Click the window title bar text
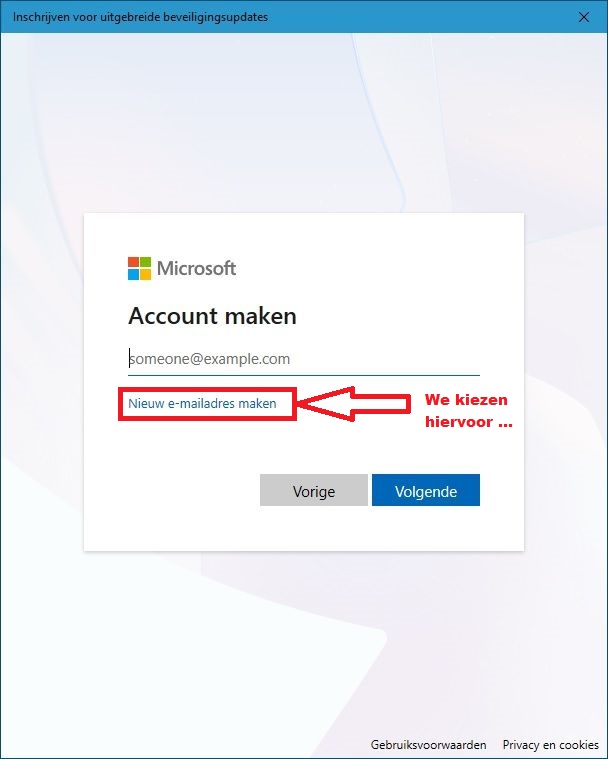 140,17
